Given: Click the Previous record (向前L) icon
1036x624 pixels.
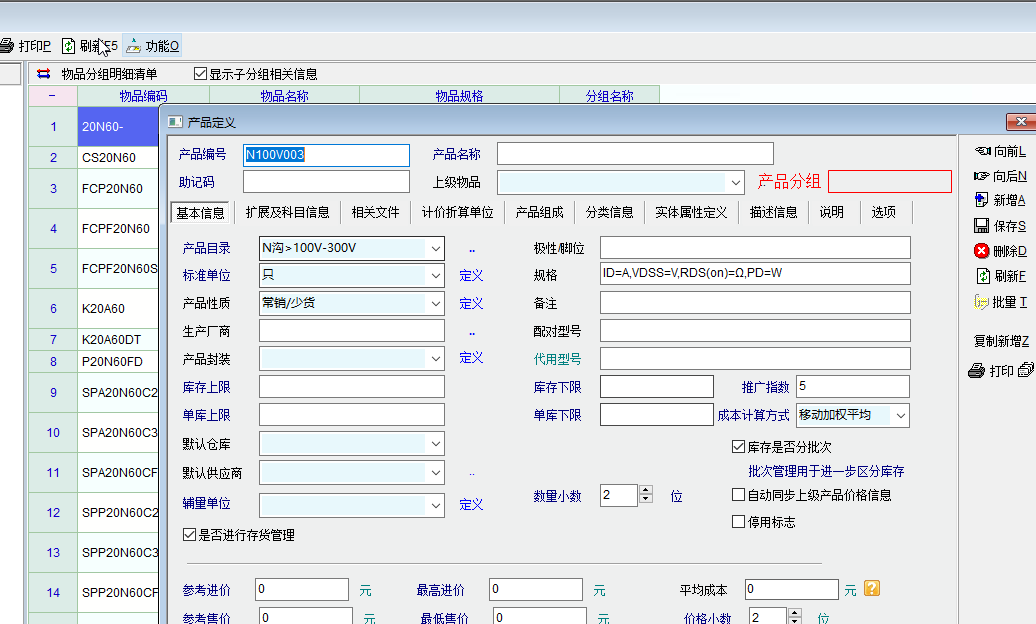Looking at the screenshot, I should (x=981, y=151).
